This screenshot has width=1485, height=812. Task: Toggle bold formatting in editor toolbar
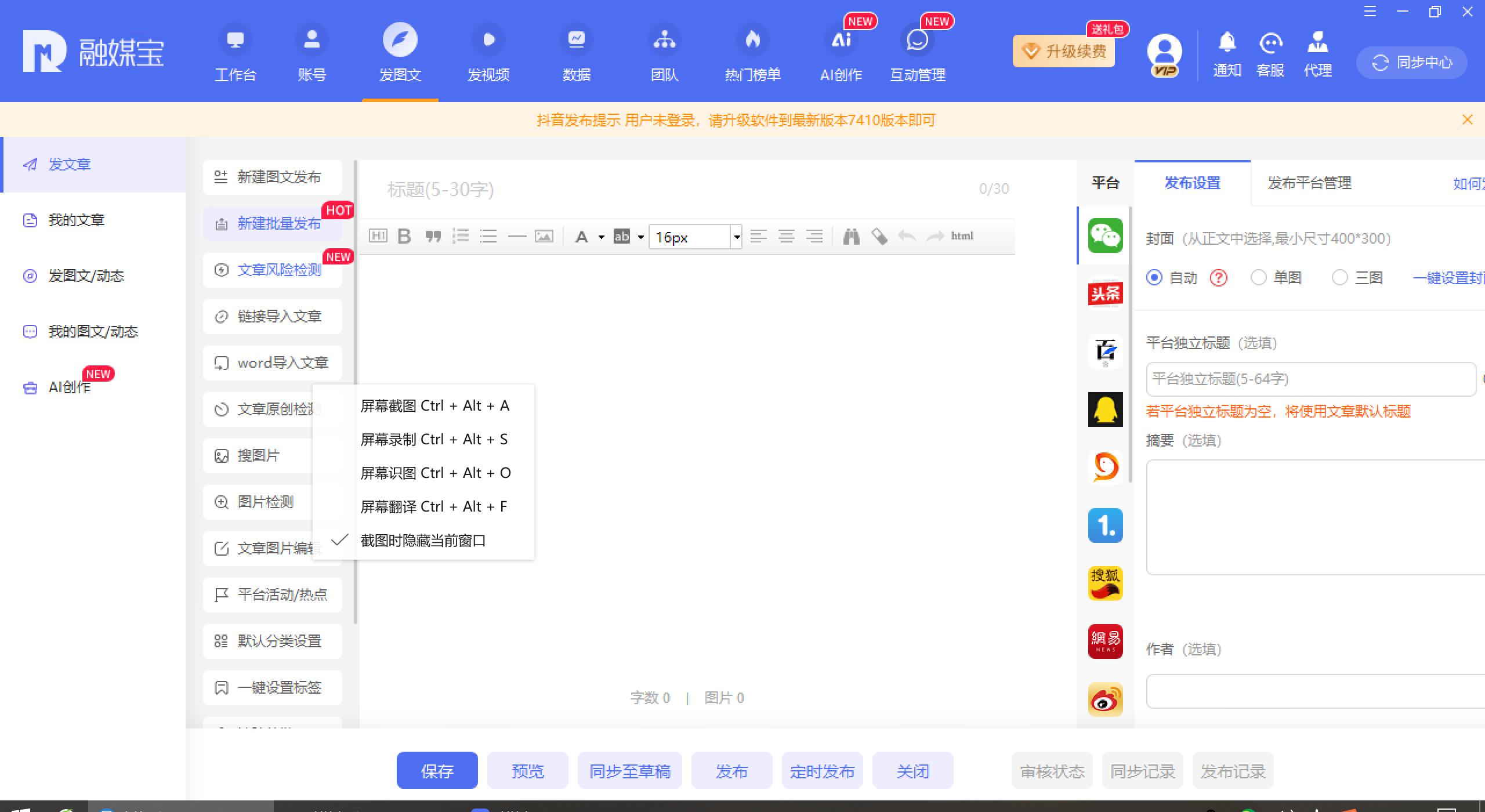404,236
